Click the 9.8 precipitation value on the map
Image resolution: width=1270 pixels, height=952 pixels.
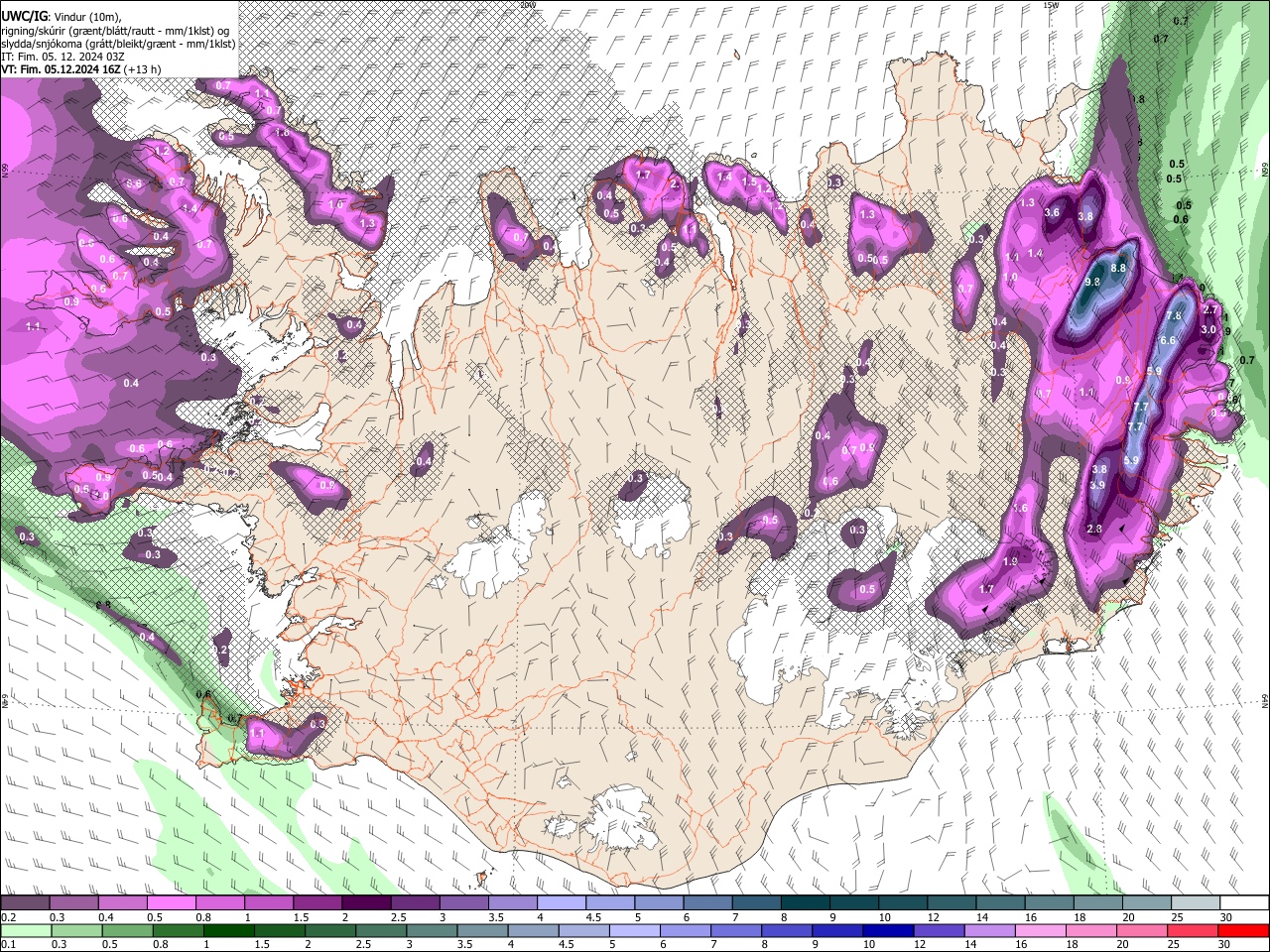coord(1092,283)
